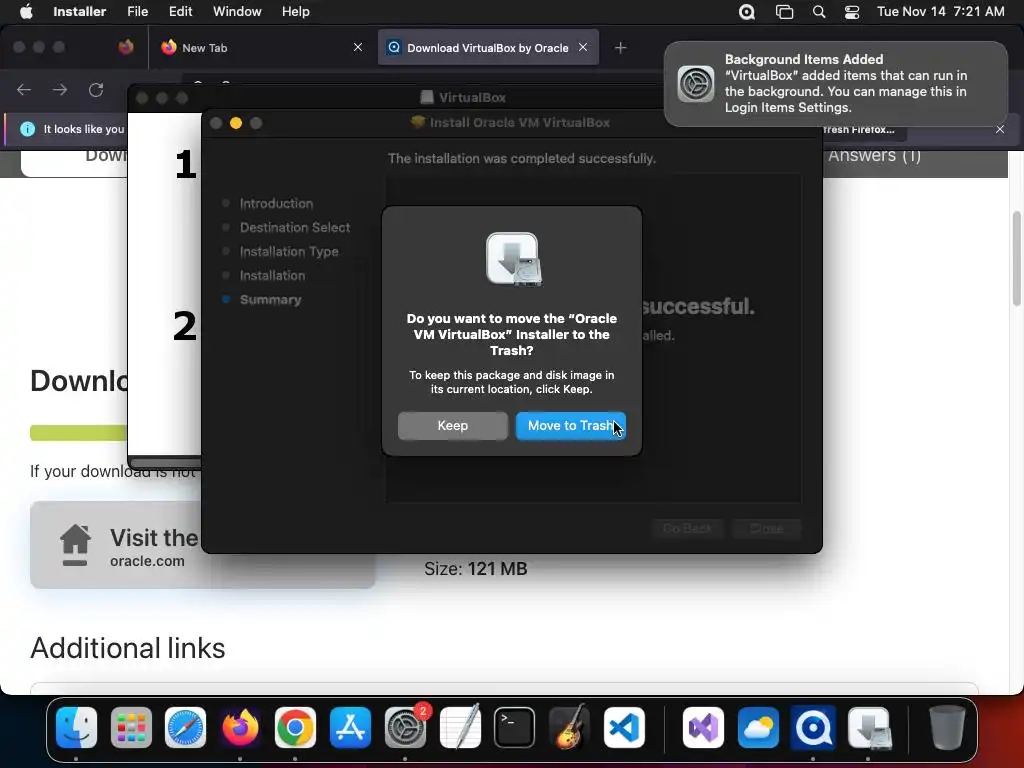This screenshot has height=768, width=1024.
Task: Click the Background Items Added notification
Action: click(836, 84)
